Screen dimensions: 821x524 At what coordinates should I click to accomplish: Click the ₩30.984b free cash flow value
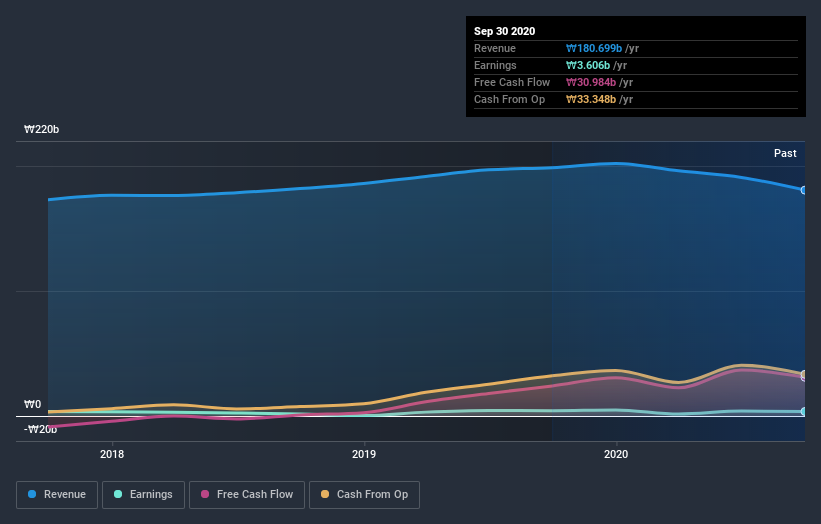click(591, 82)
